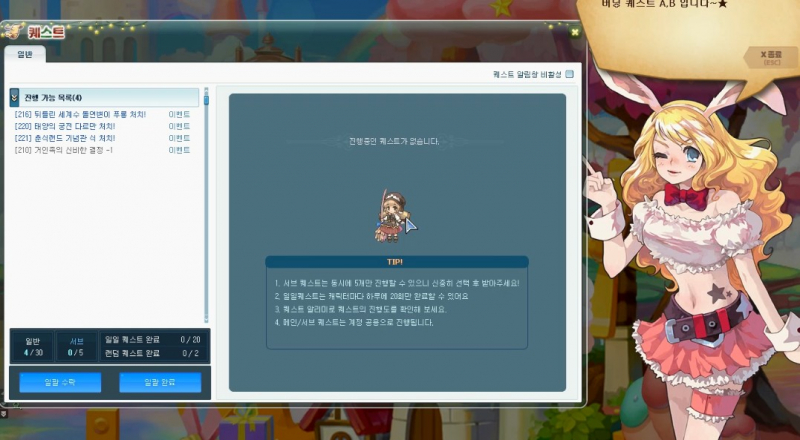Select quest [216] from available list
Screen dimensions: 800x440
click(x=80, y=115)
